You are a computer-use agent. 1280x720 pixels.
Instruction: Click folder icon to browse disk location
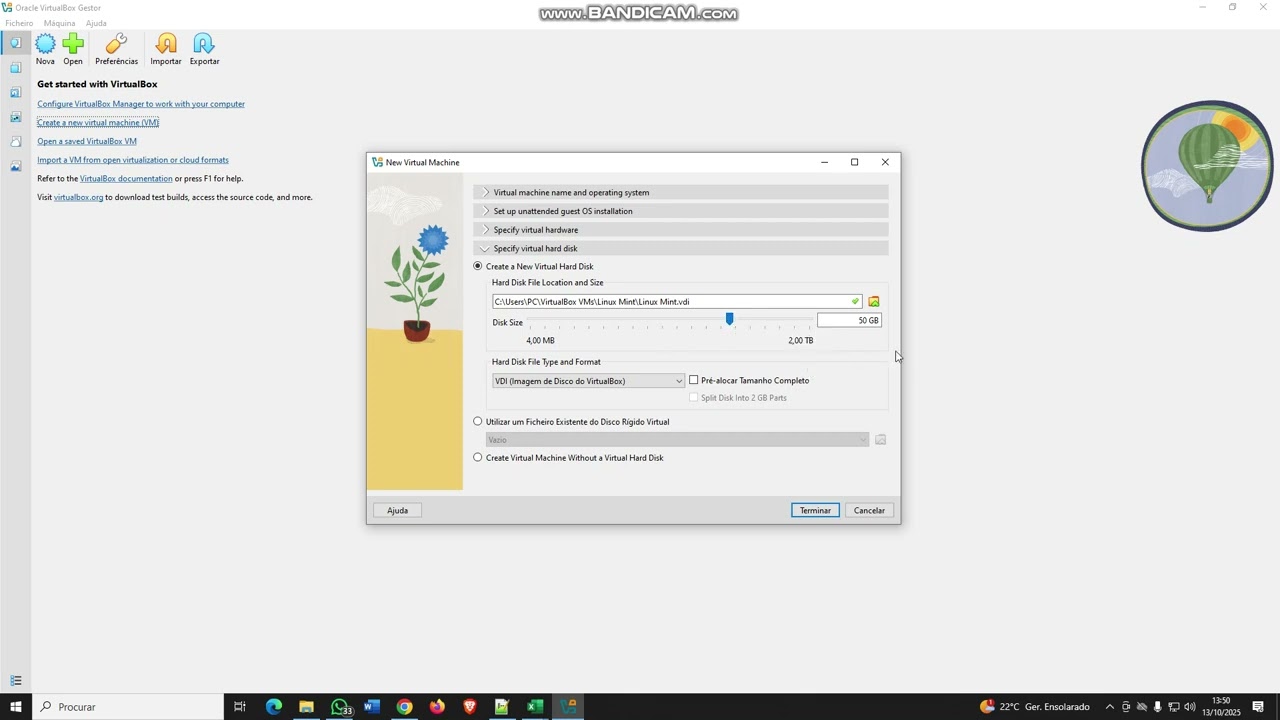874,302
